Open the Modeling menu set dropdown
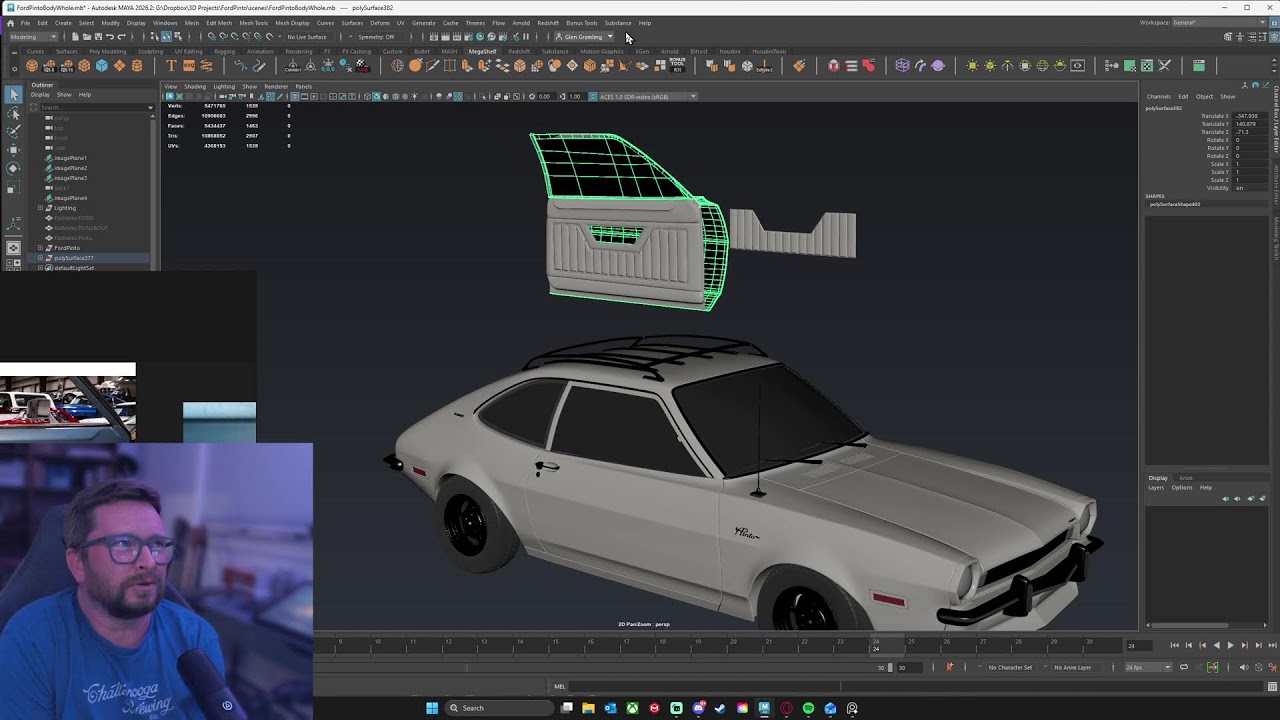The image size is (1280, 720). (x=32, y=37)
